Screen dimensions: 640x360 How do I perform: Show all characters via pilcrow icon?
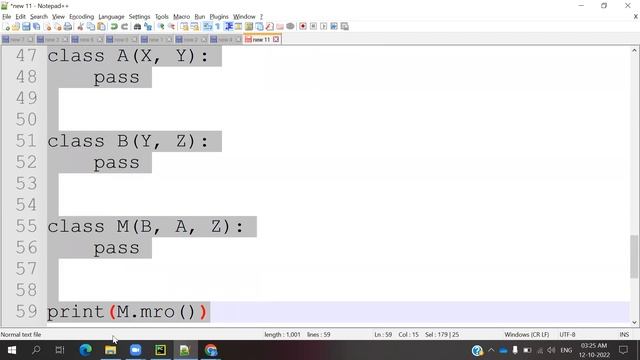coord(218,27)
